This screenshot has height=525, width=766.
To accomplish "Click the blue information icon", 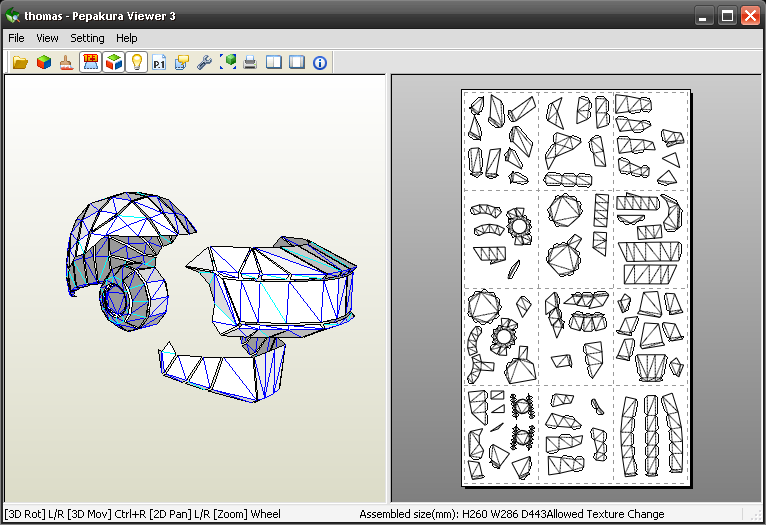I will (320, 63).
